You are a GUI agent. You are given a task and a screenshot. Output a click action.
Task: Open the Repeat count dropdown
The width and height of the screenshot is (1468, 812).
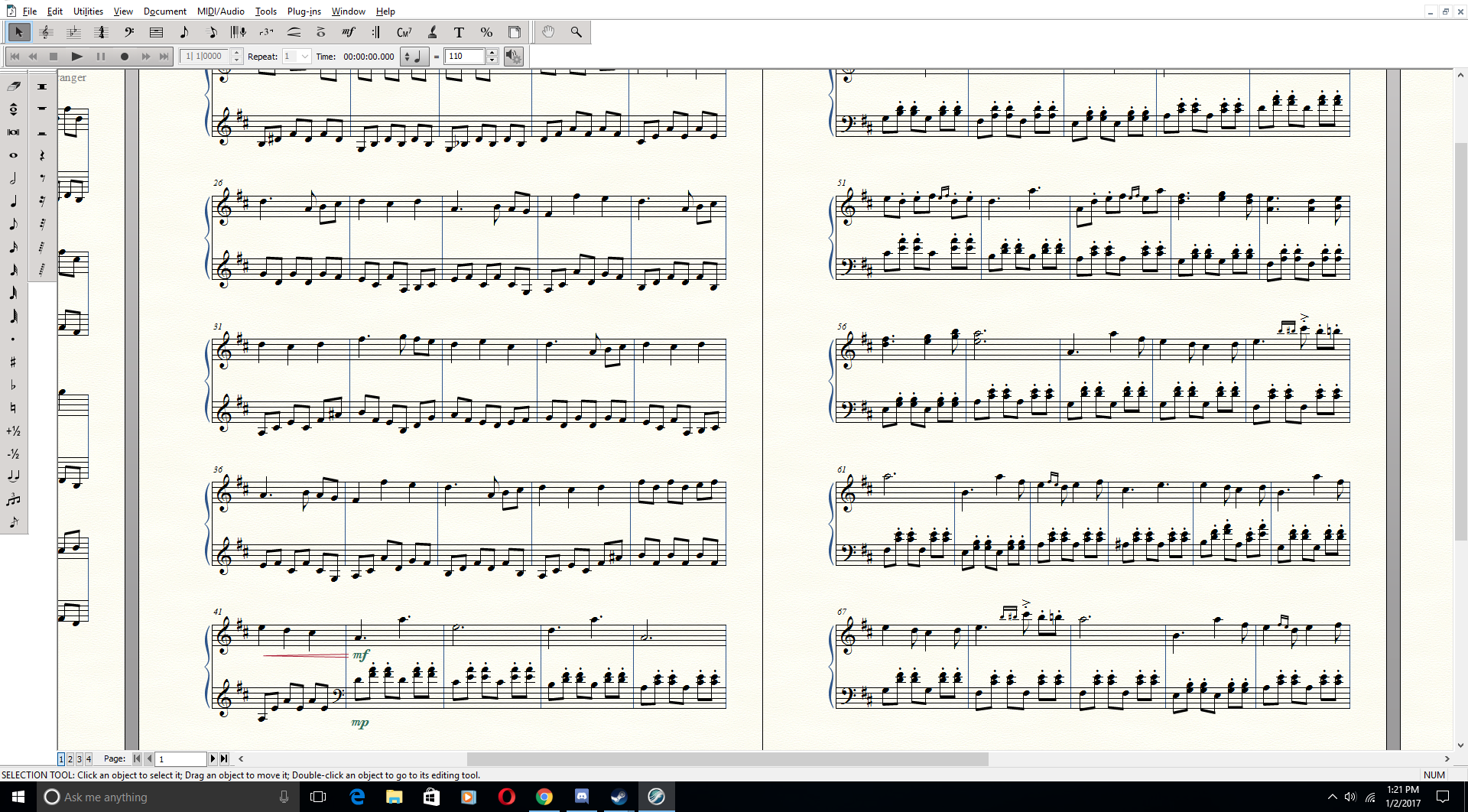point(305,56)
